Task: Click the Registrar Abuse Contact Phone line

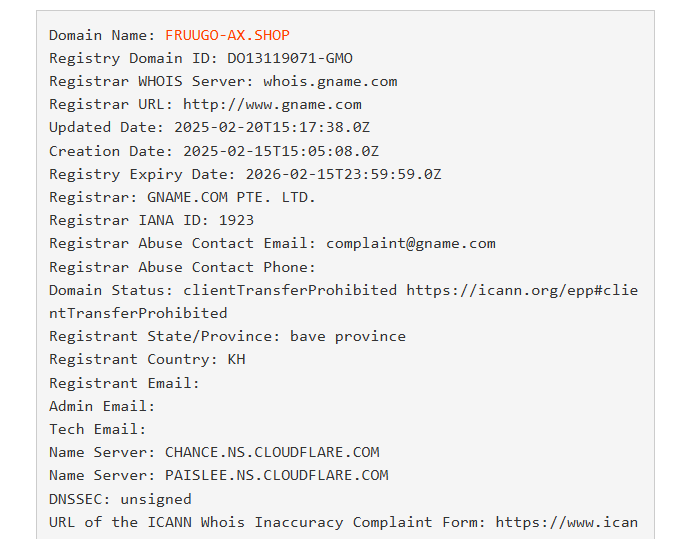Action: pos(182,267)
